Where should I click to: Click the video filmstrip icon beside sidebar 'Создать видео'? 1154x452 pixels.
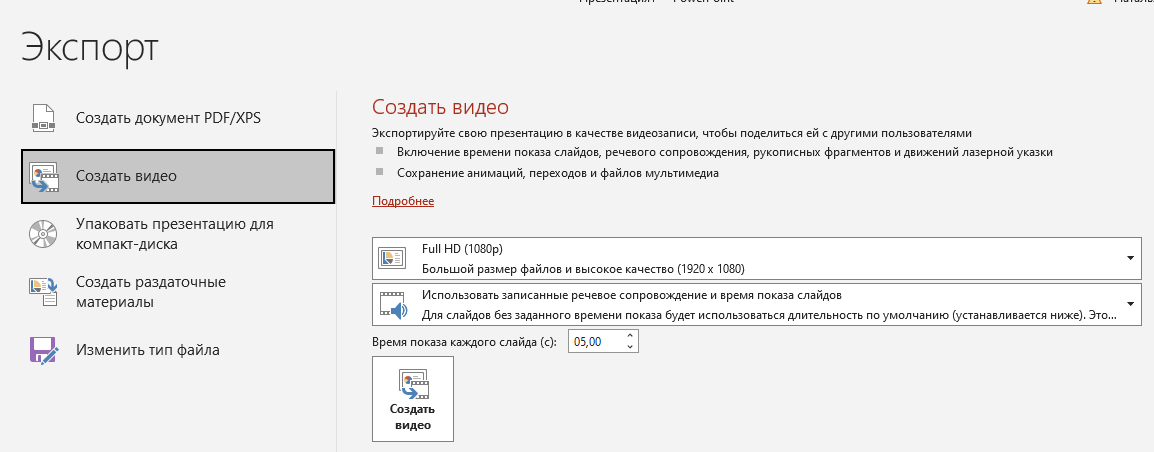tap(43, 176)
